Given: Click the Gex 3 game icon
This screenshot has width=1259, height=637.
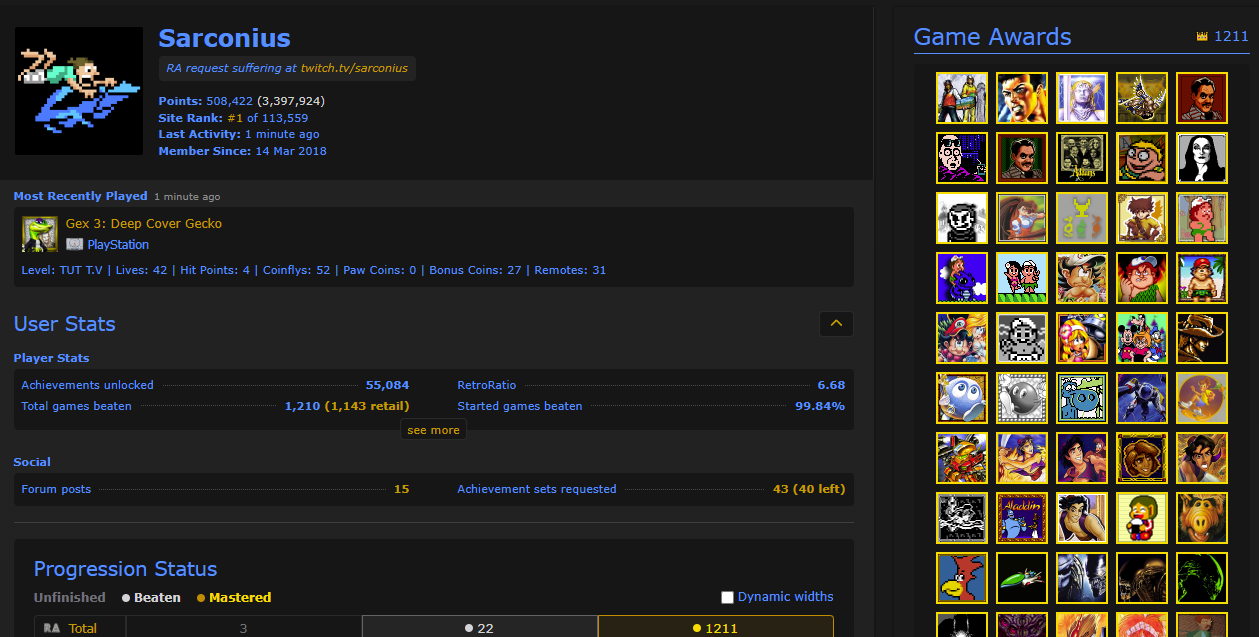Looking at the screenshot, I should (40, 234).
